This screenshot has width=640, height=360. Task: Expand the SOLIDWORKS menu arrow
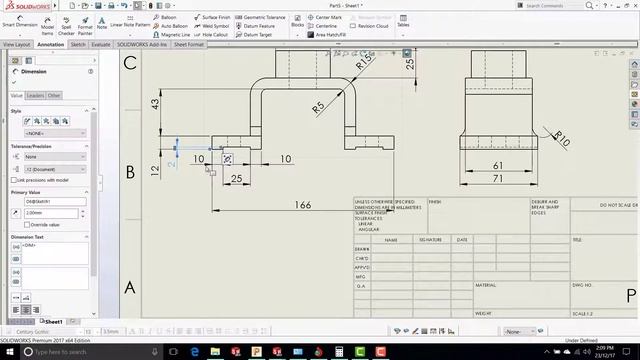[55, 6]
